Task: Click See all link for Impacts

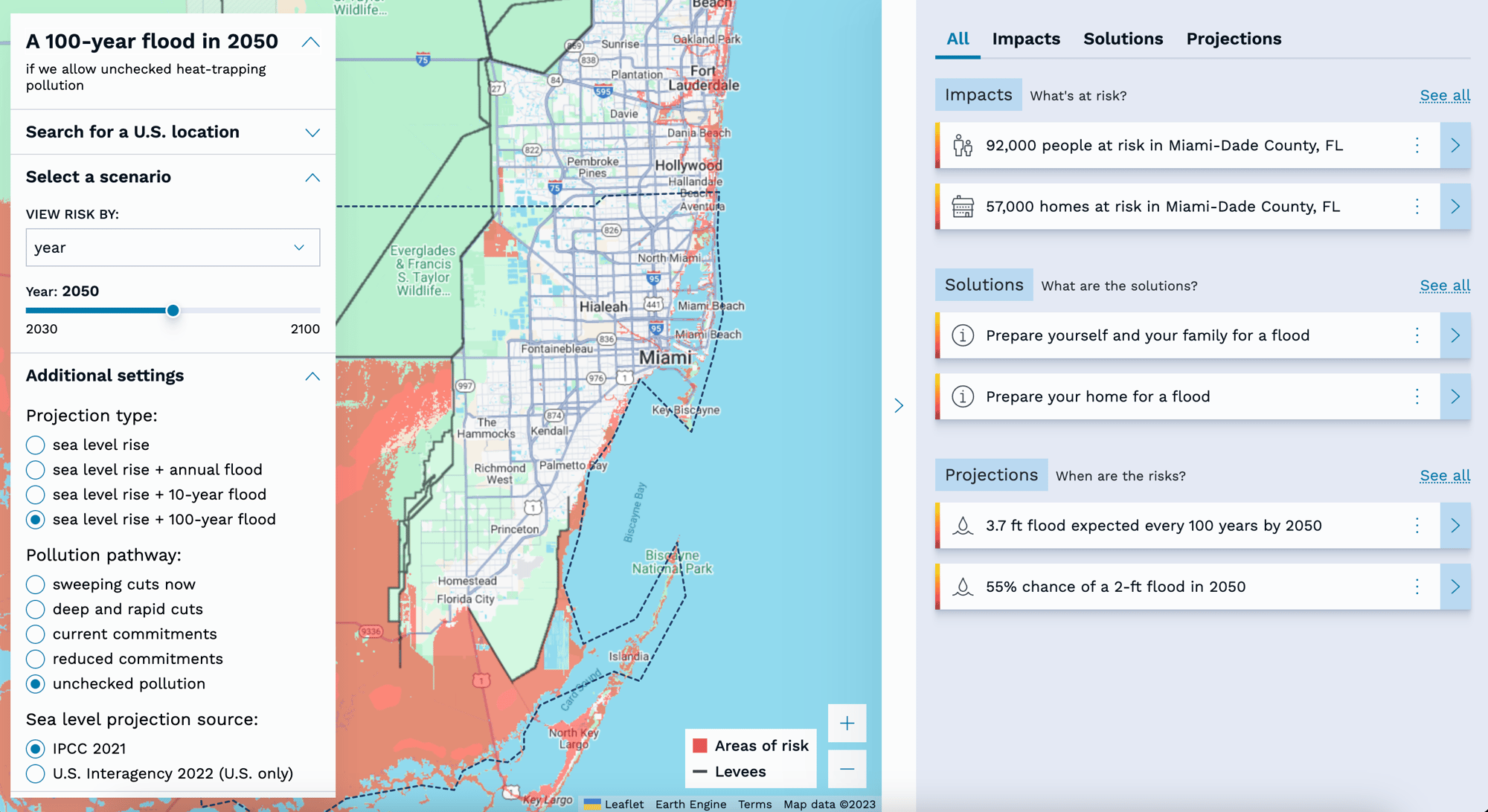Action: [x=1444, y=95]
